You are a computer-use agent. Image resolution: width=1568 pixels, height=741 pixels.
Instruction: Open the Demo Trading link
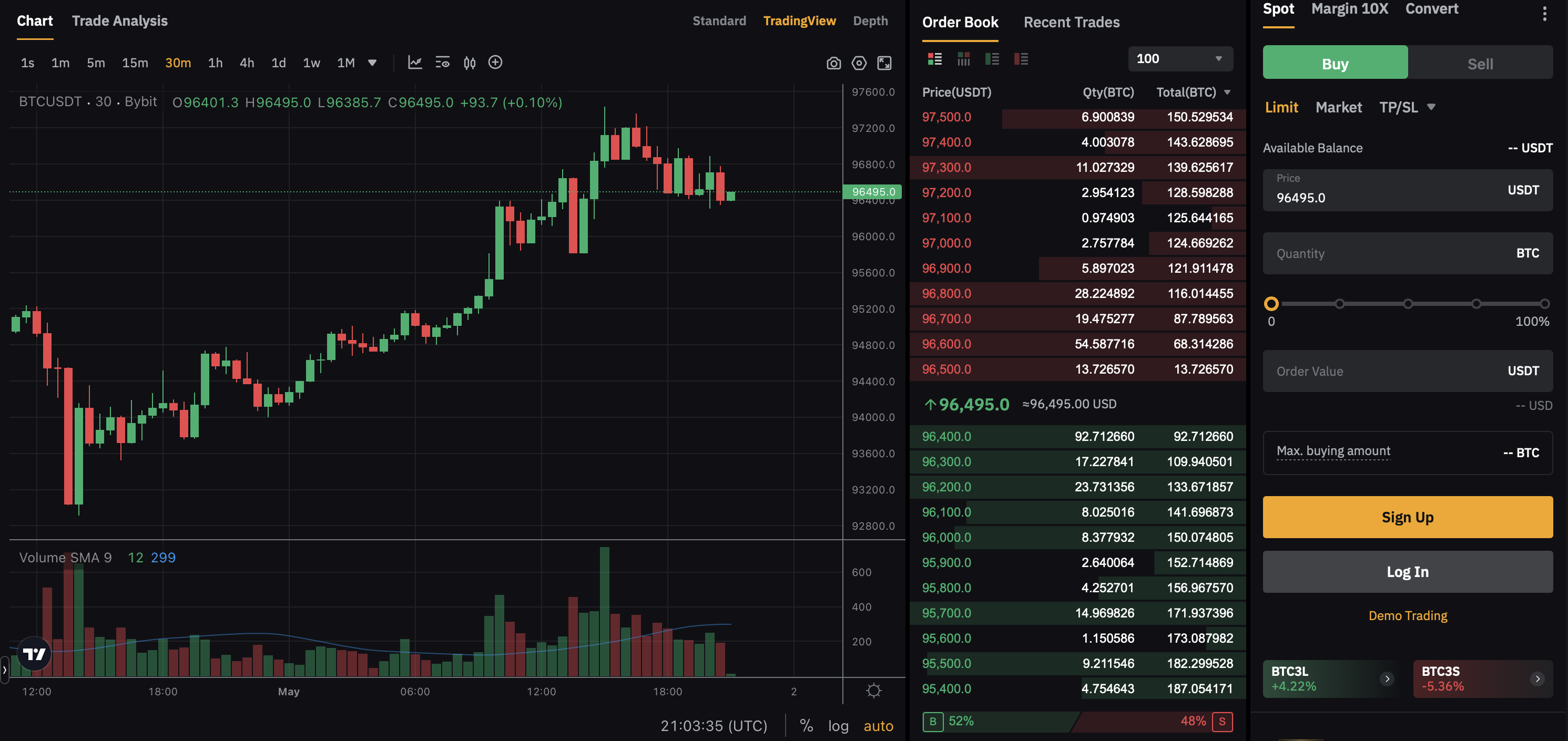(x=1407, y=616)
